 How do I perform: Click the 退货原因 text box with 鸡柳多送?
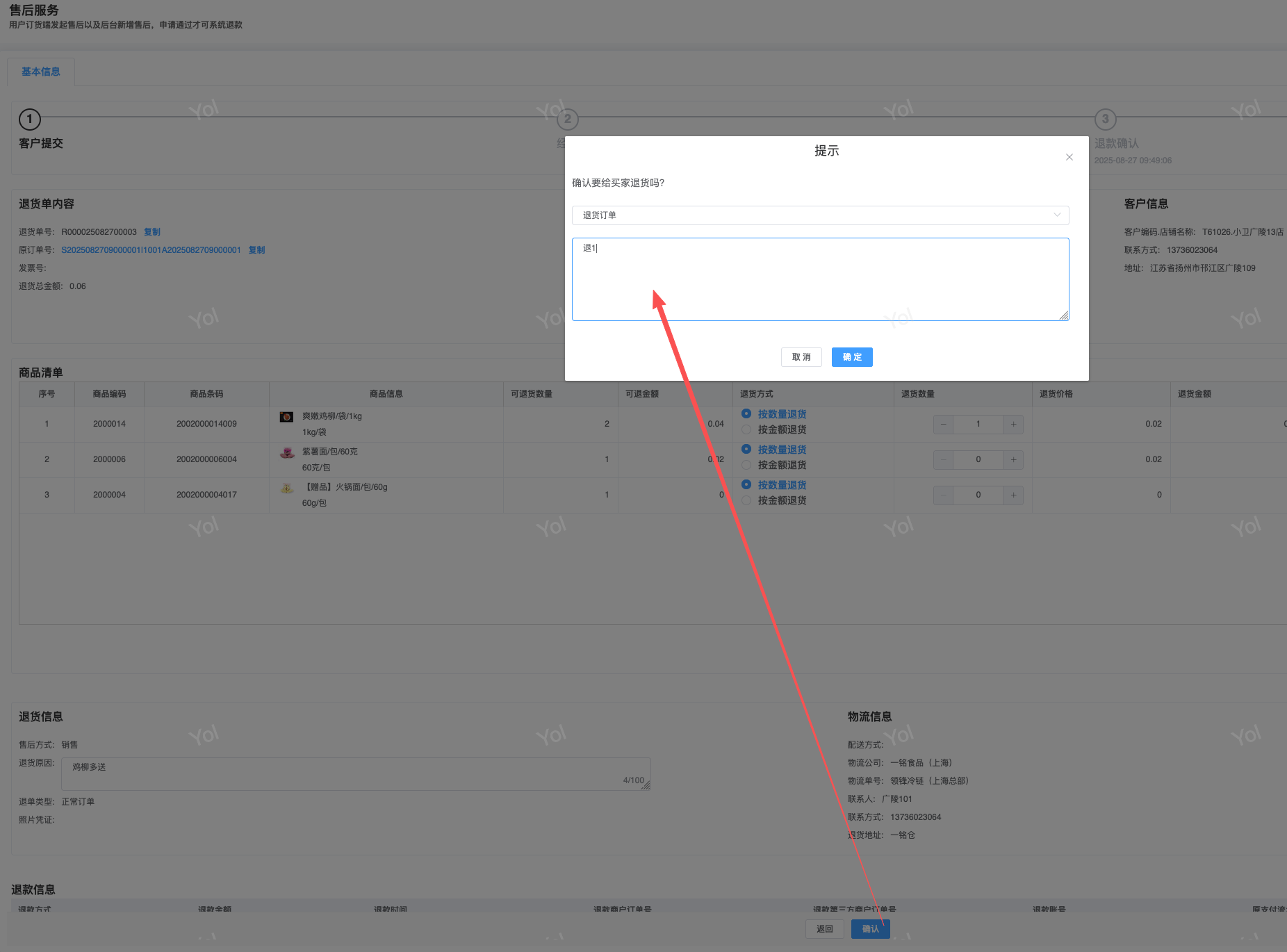356,774
